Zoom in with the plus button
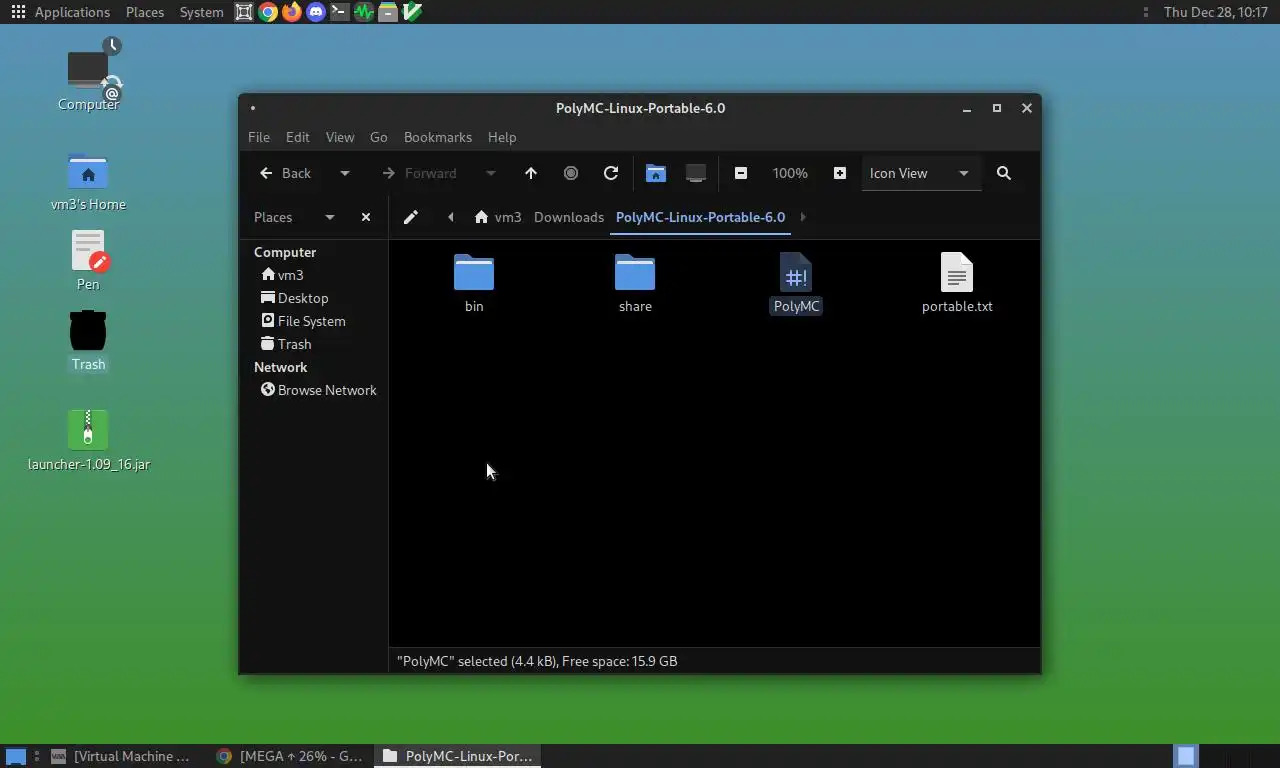Image resolution: width=1280 pixels, height=768 pixels. point(840,173)
